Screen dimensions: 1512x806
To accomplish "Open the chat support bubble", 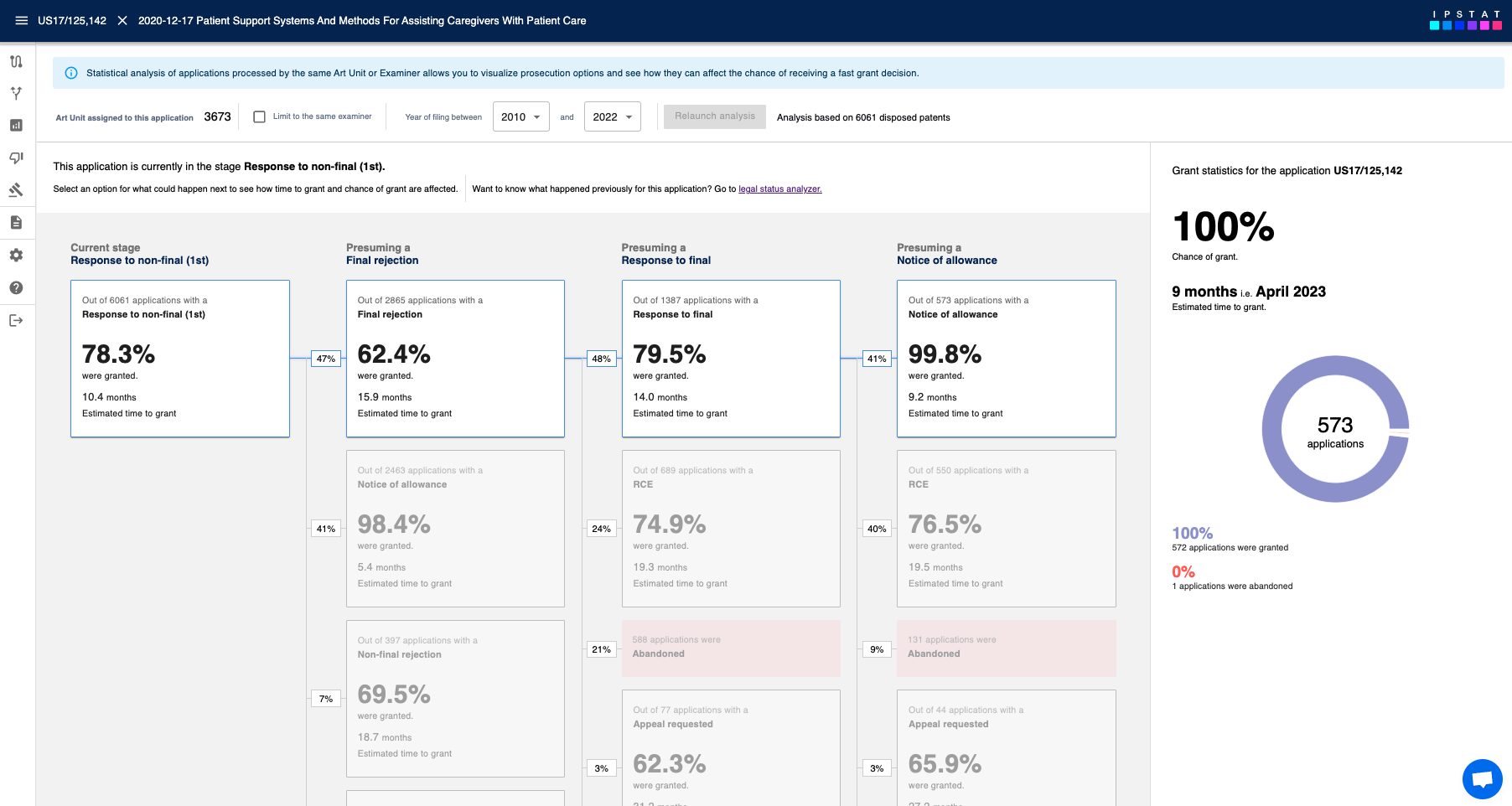I will point(1482,779).
